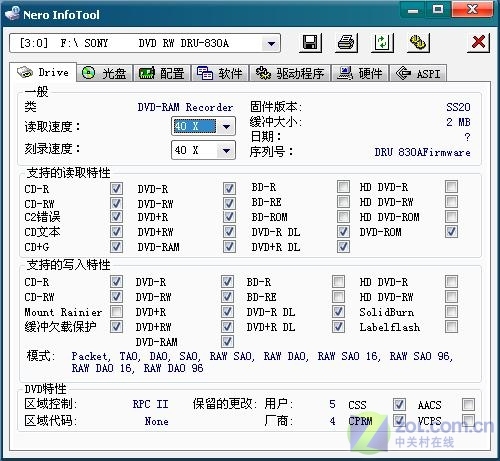Click the Save floppy disk icon
The image size is (500, 461).
tap(310, 43)
